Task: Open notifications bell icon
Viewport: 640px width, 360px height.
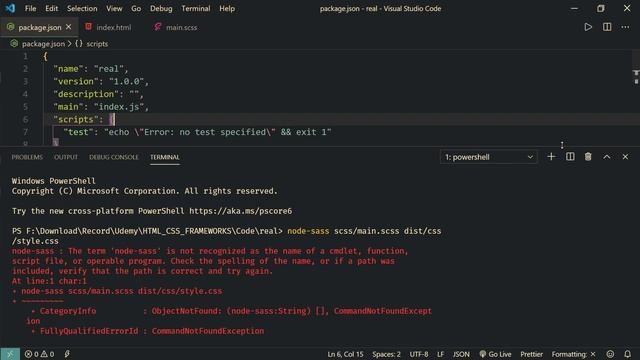Action: (627, 354)
